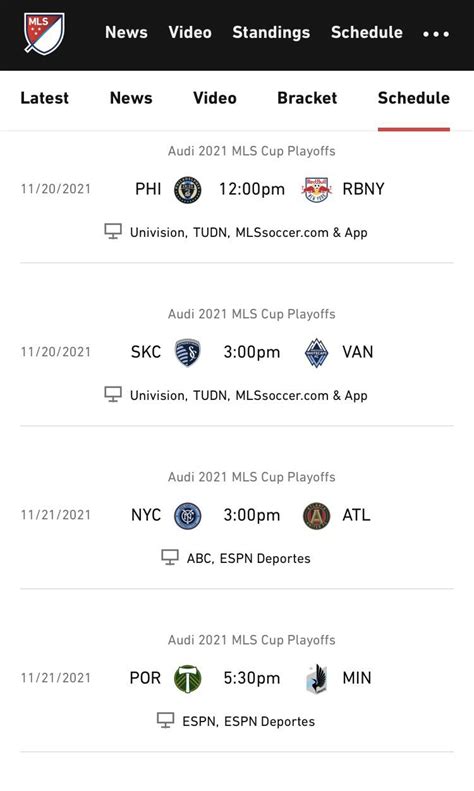The image size is (474, 791).
Task: Click the Atlanta United crest
Action: coord(316,516)
